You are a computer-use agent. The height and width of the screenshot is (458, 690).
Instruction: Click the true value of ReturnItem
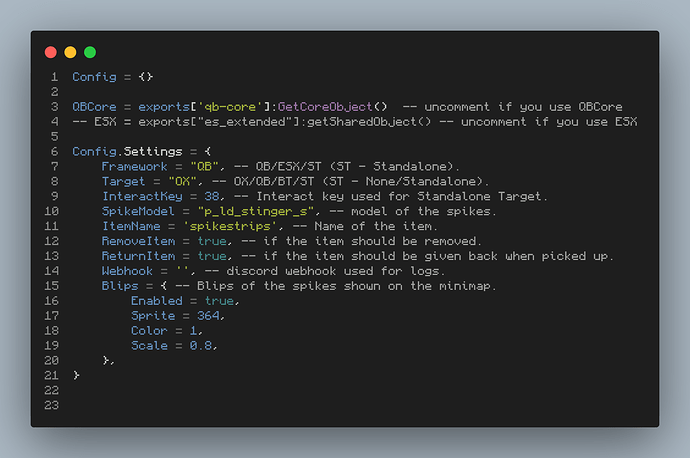pos(212,257)
